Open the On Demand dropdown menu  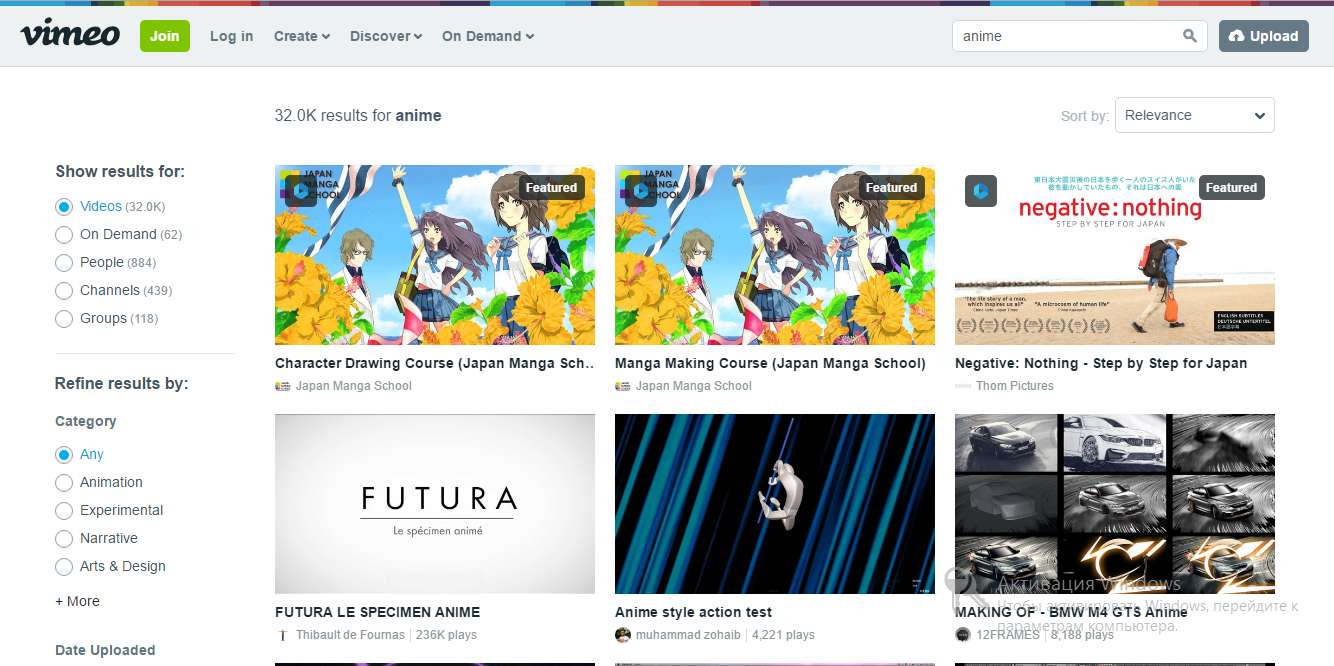tap(488, 36)
